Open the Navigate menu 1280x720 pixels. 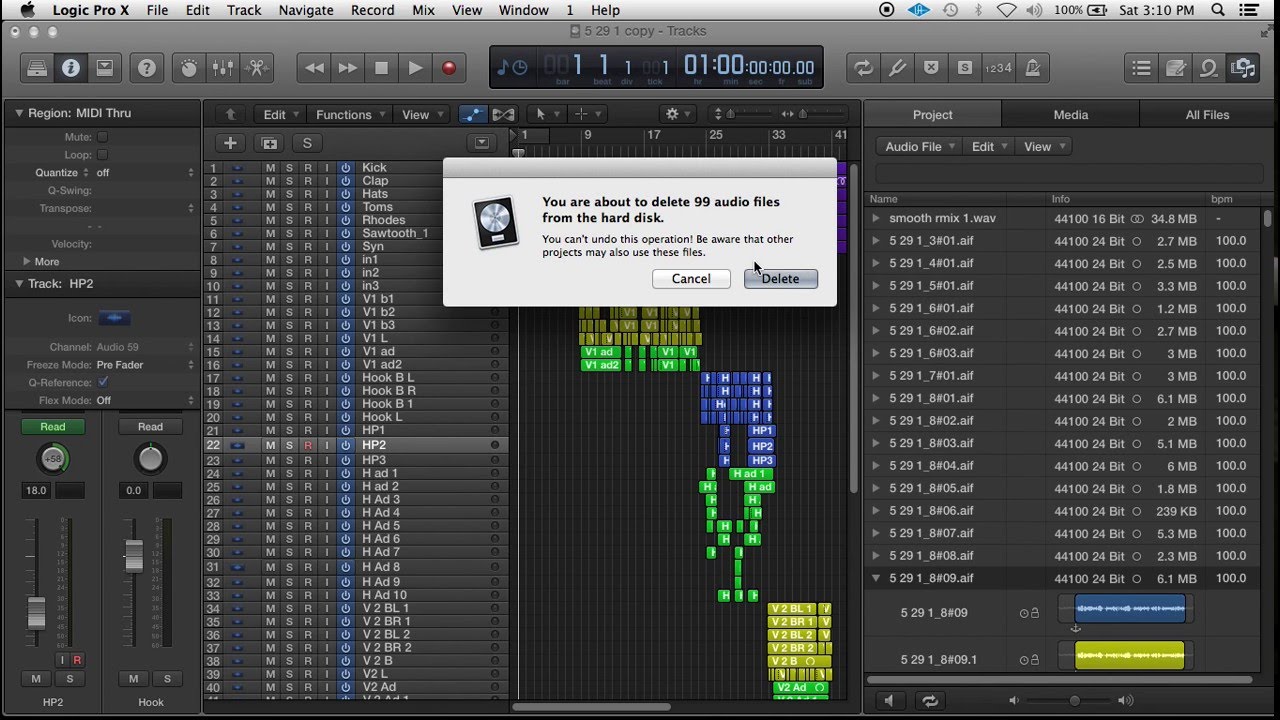pos(306,10)
